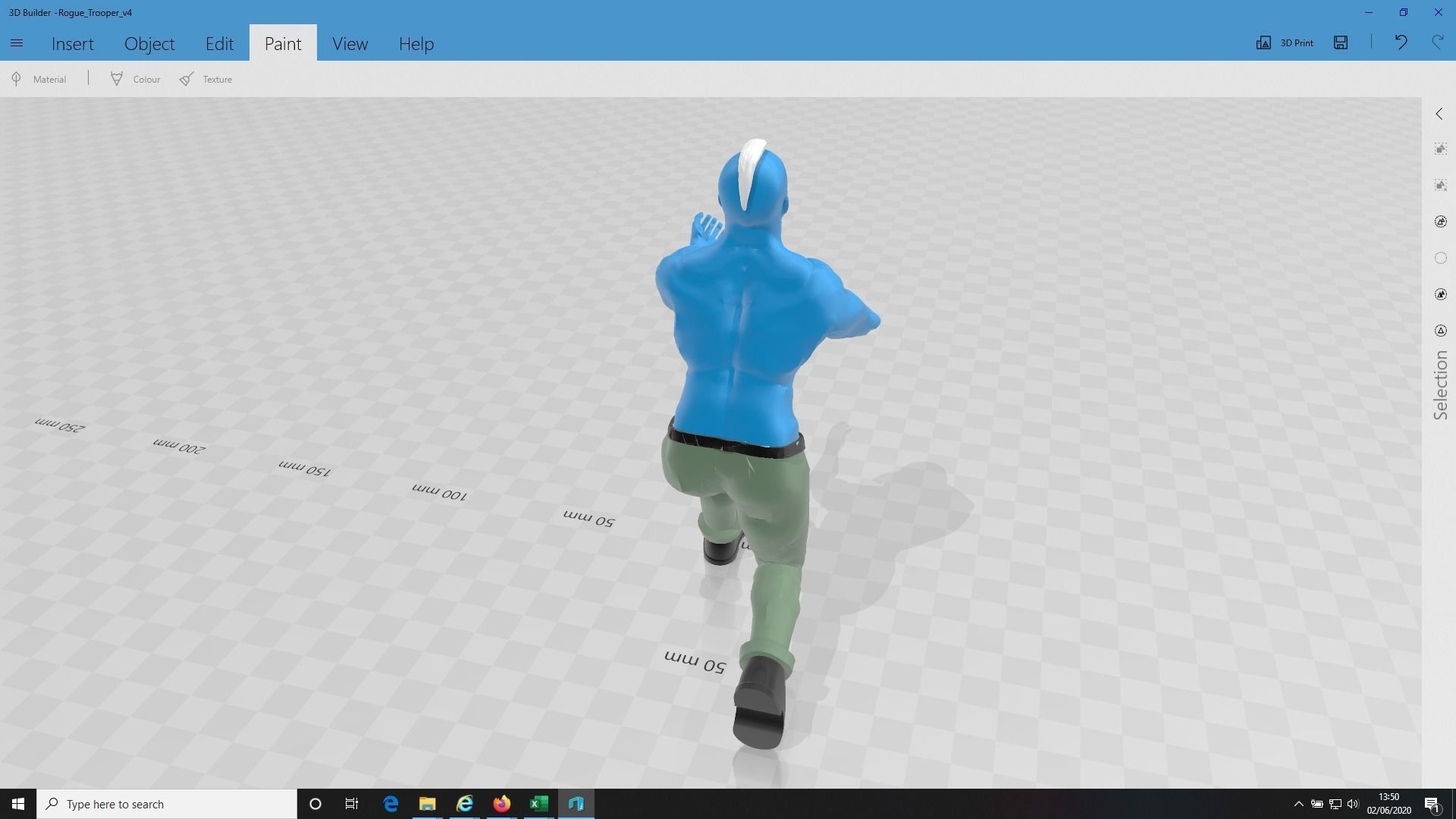Toggle the single-triangle circle selection icon

1441,331
